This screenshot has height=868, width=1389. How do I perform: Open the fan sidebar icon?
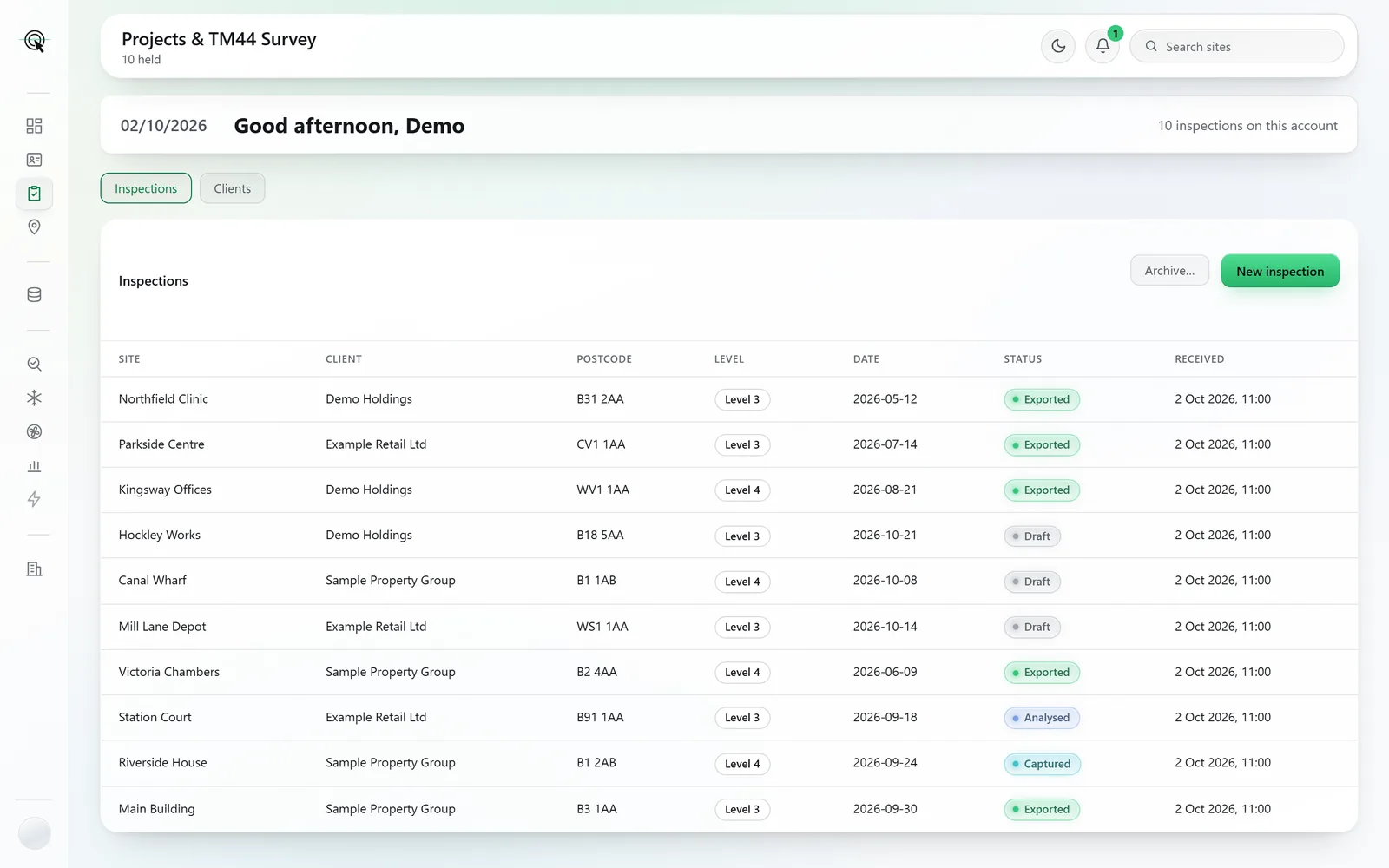tap(34, 431)
